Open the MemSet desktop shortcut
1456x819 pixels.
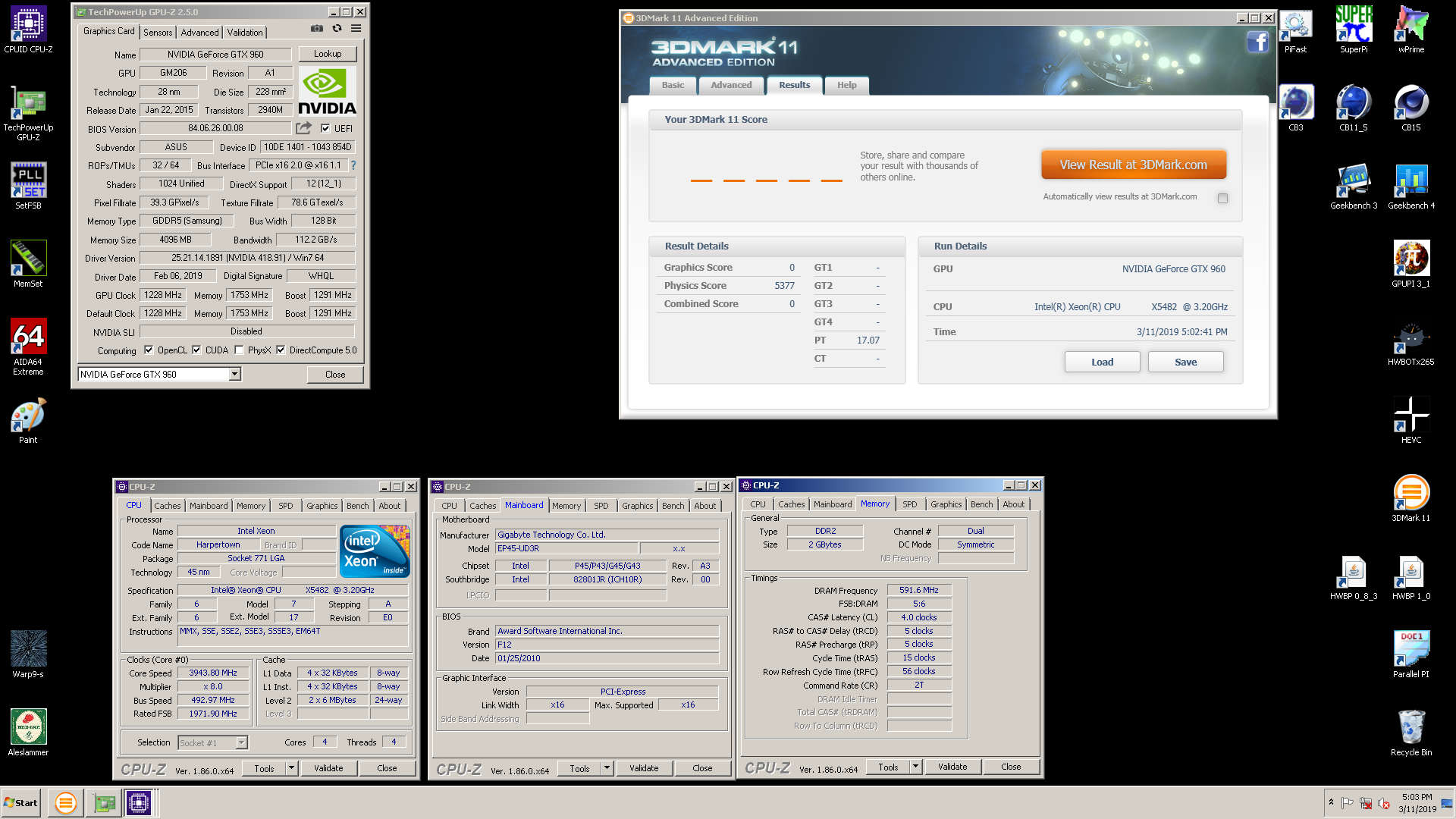pyautogui.click(x=28, y=264)
